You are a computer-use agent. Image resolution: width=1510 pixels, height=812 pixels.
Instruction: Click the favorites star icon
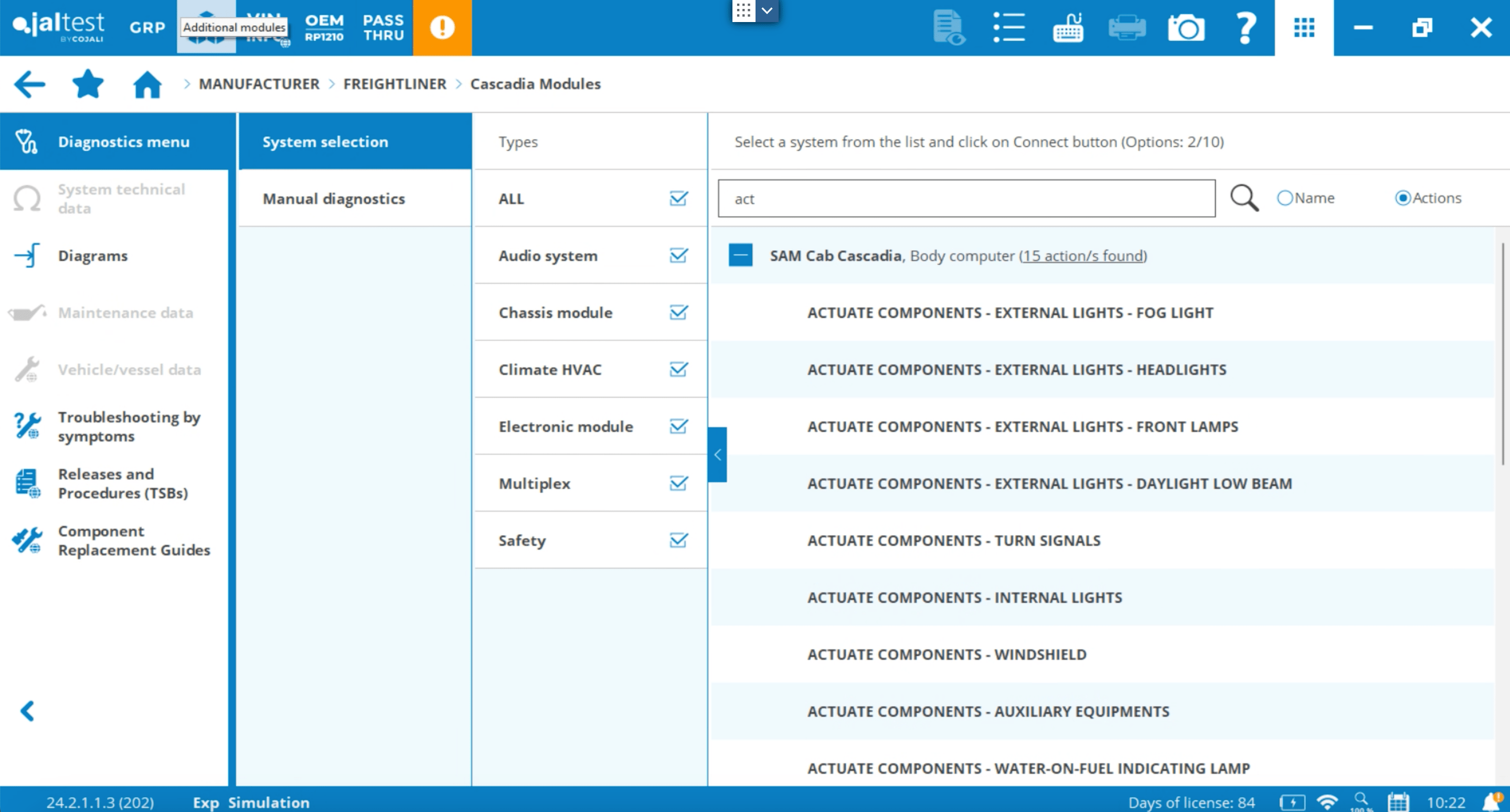click(x=88, y=84)
